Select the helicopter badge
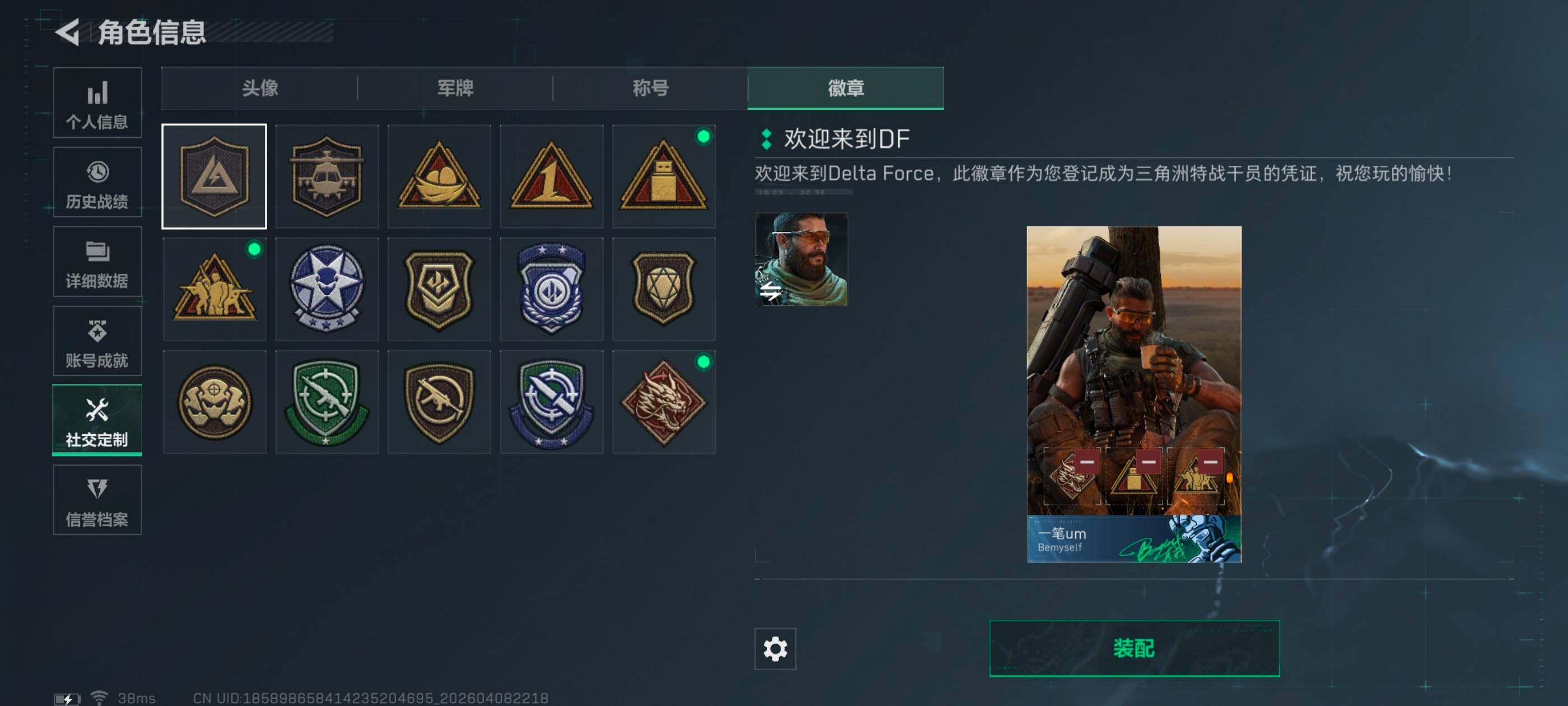The image size is (1568, 706). point(327,176)
